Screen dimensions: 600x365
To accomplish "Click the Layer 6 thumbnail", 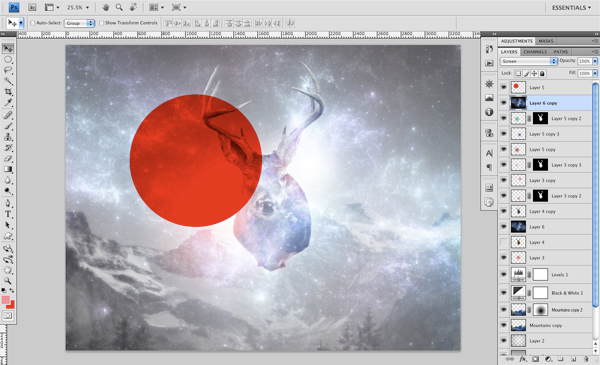I will [518, 226].
